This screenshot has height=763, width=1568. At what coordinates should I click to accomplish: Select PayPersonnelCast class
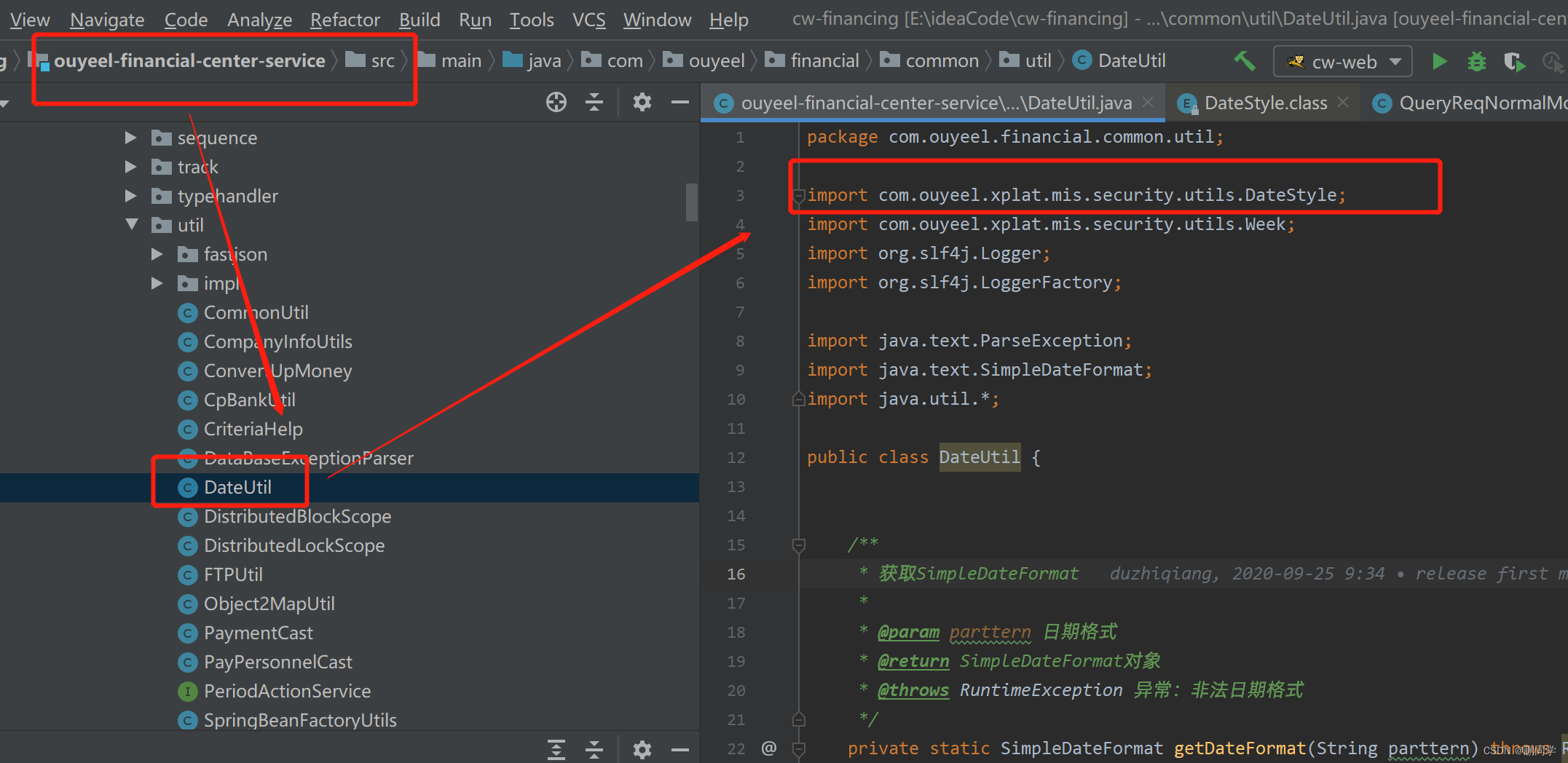click(277, 662)
